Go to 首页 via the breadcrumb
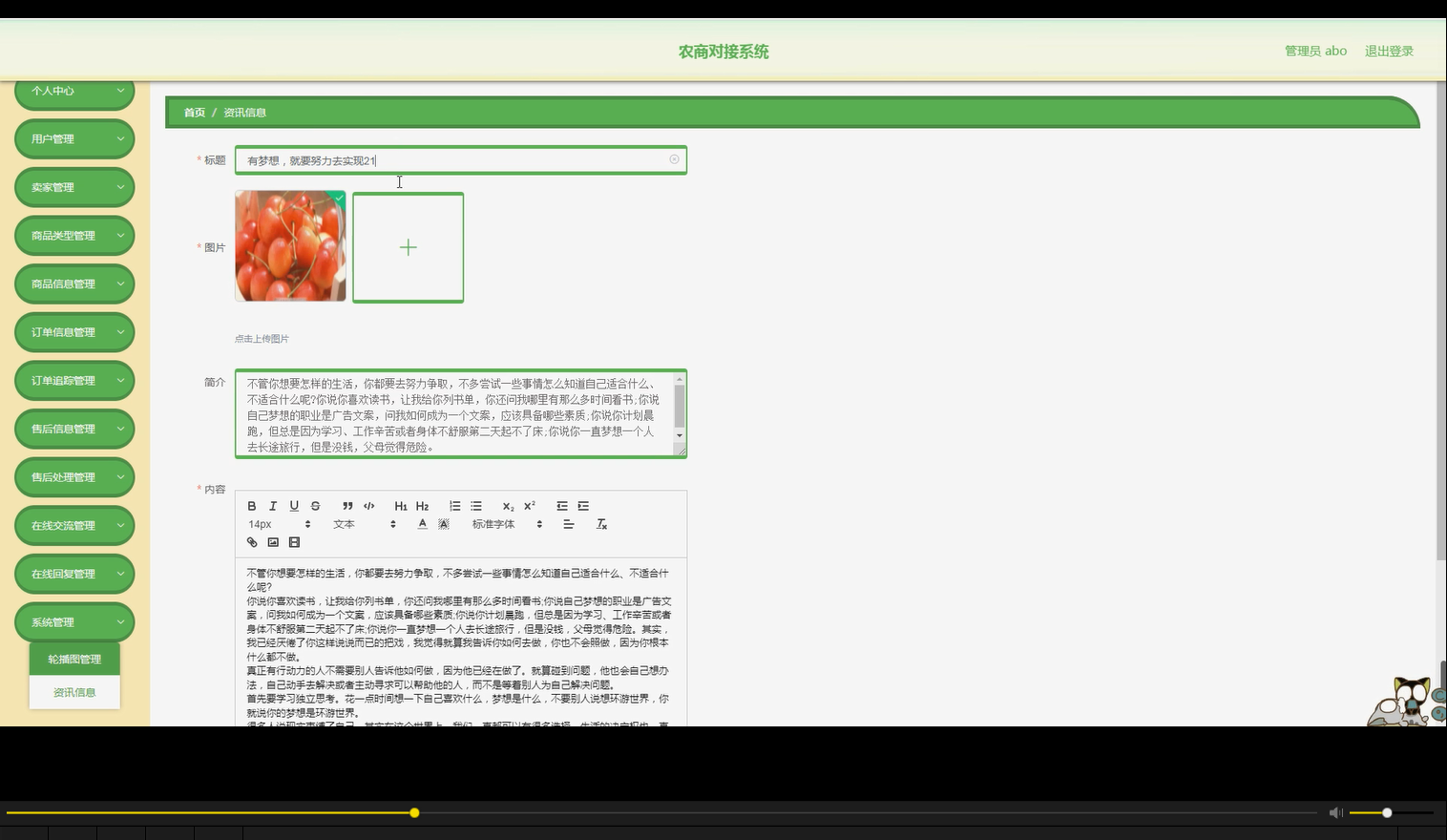Screen dimensions: 1447x840 point(194,112)
